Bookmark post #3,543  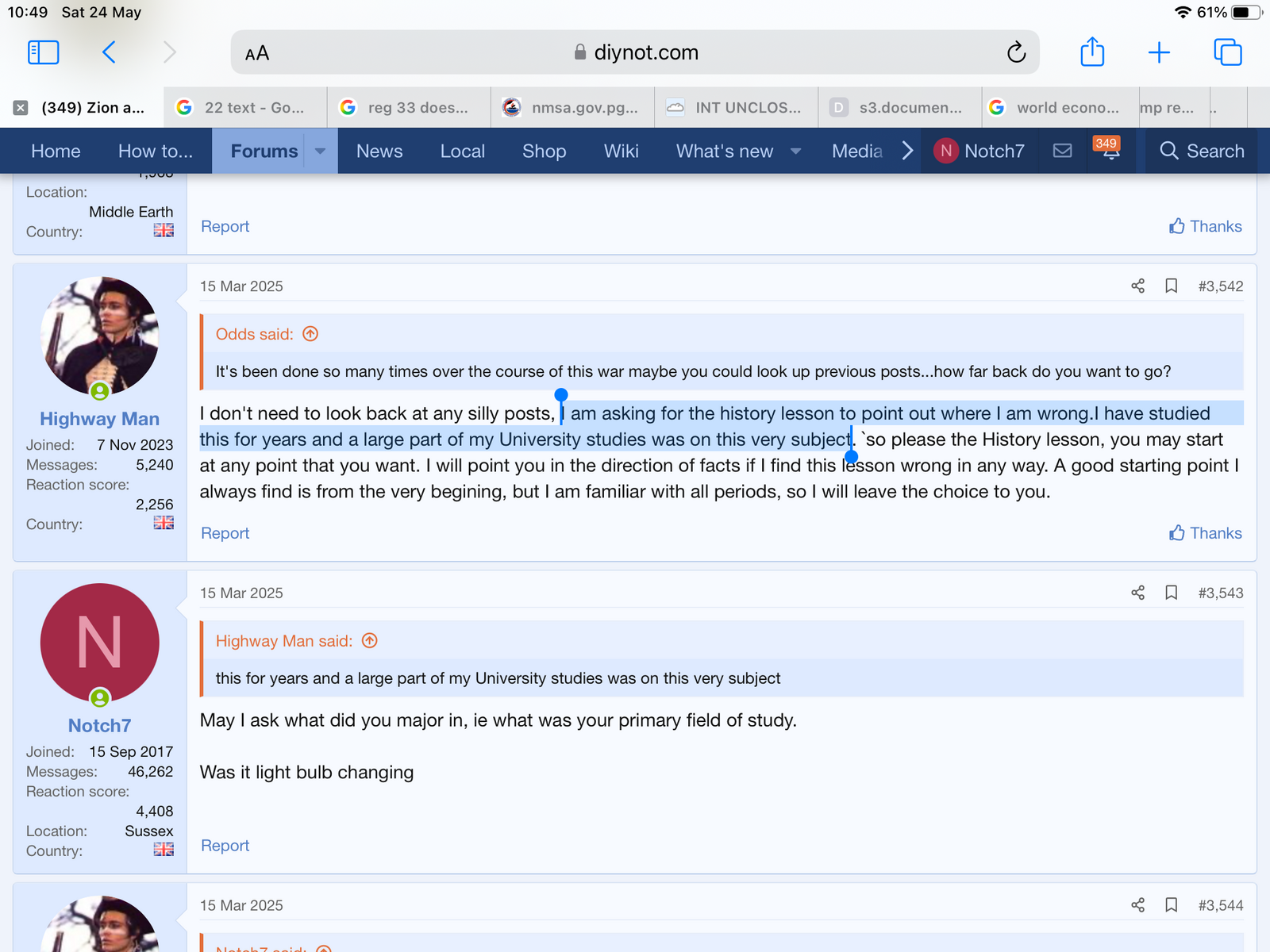pyautogui.click(x=1171, y=593)
